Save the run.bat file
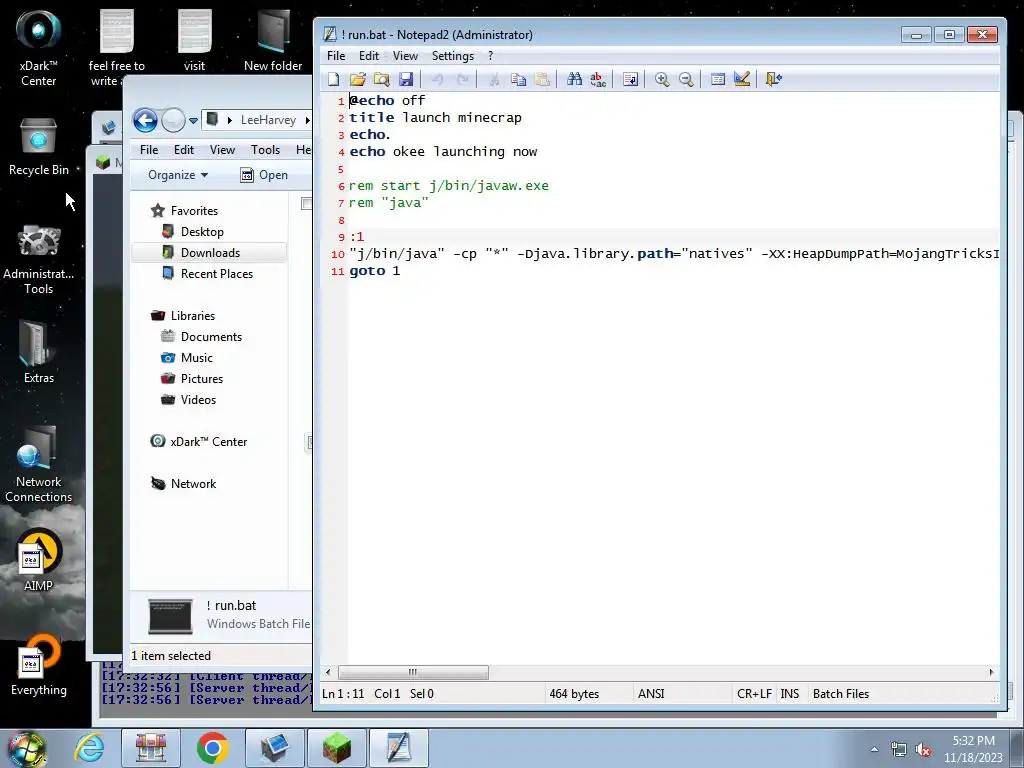The width and height of the screenshot is (1024, 768). click(x=406, y=80)
